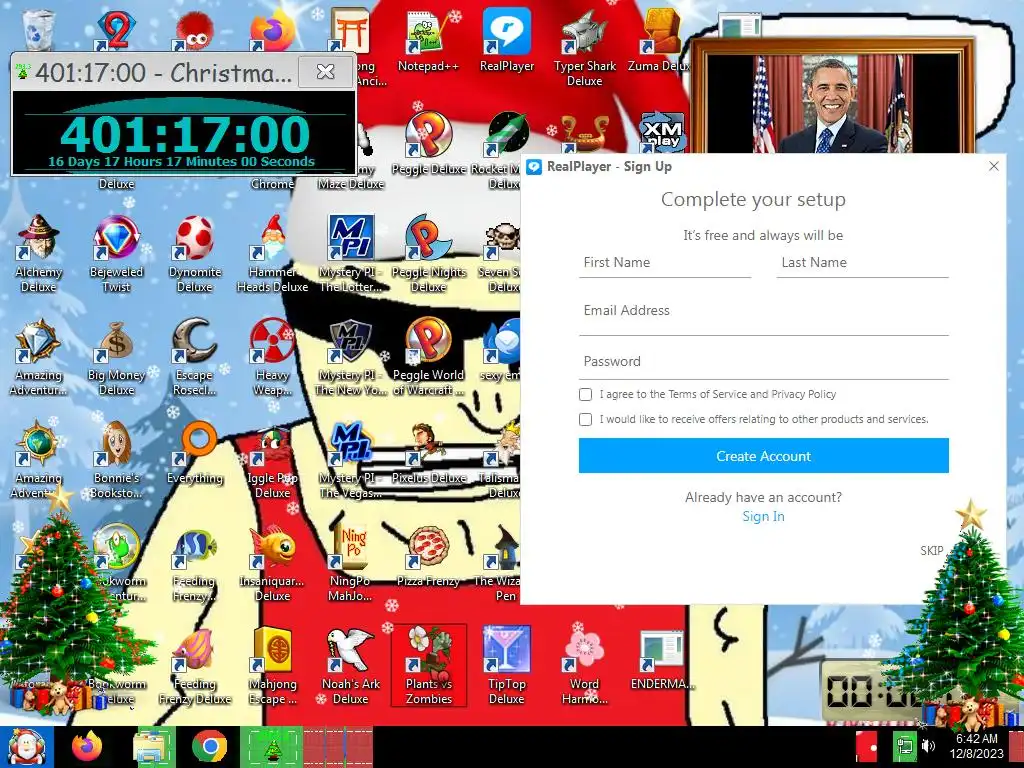Select Bonnie's Bookstore desktop icon
This screenshot has width=1024, height=768.
point(116,460)
